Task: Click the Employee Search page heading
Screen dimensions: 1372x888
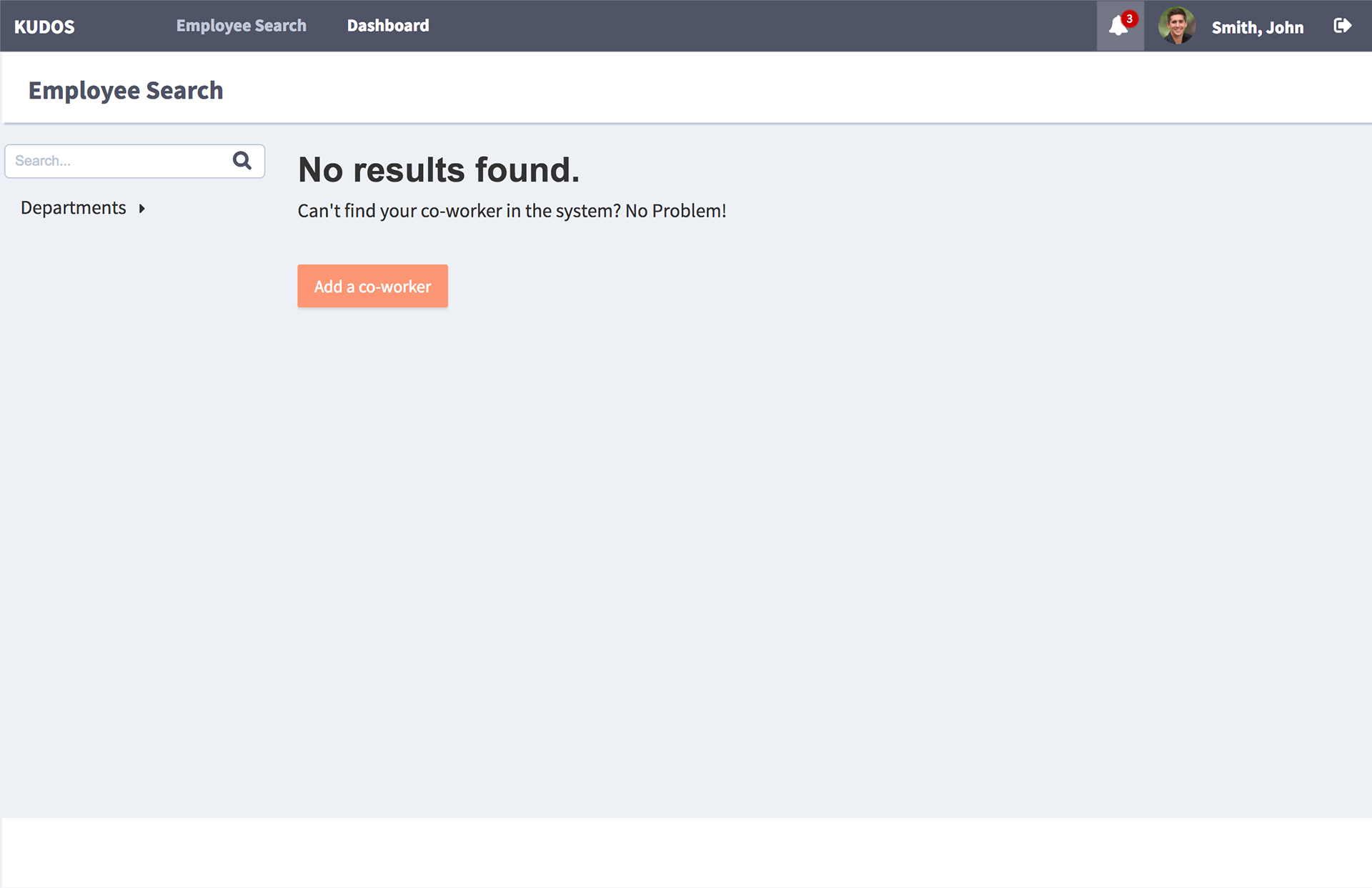Action: click(x=126, y=90)
